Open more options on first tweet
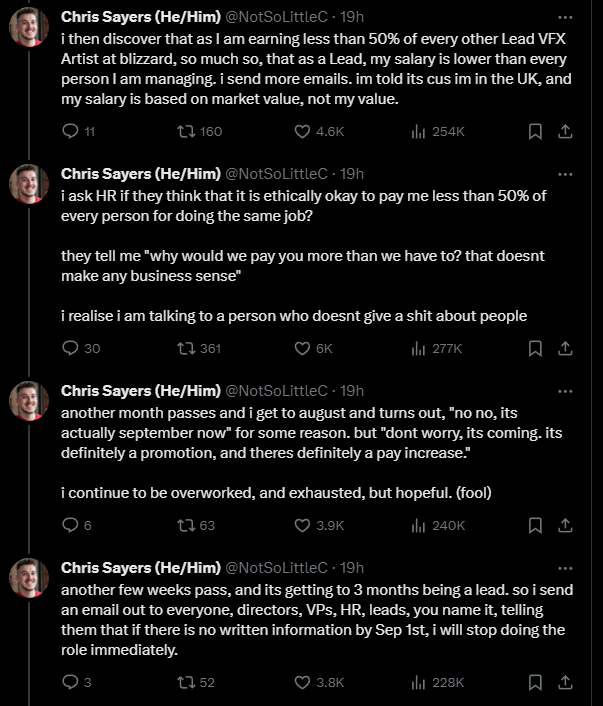 565,18
